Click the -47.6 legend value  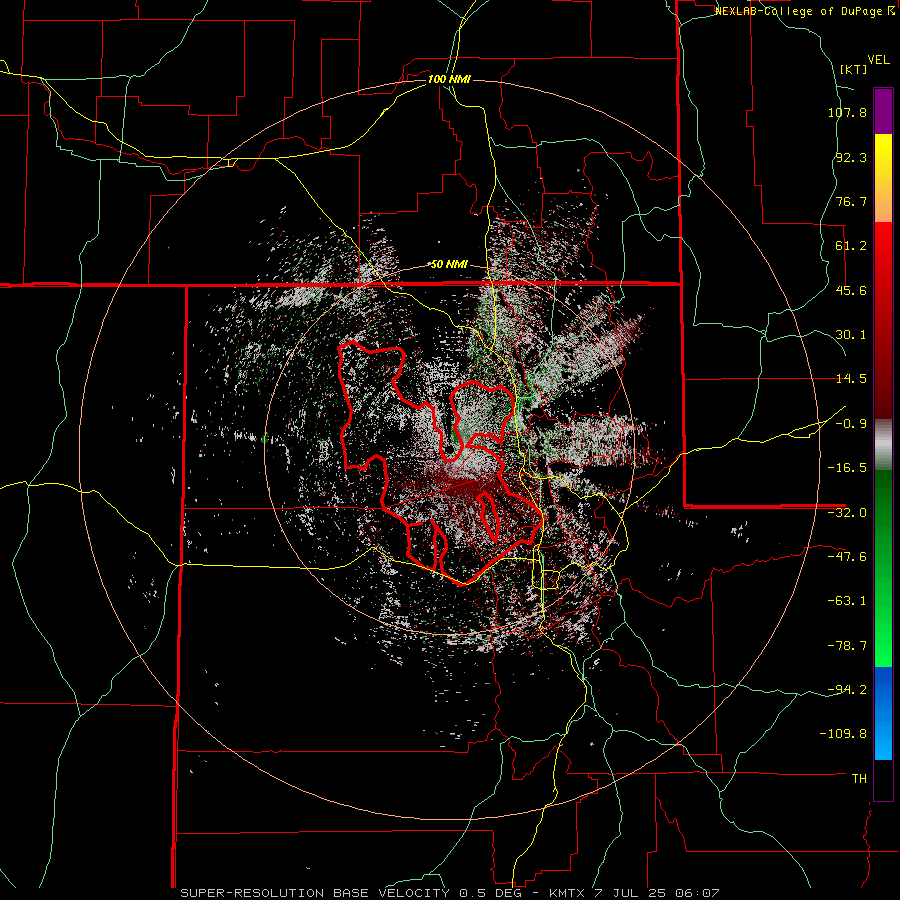[847, 557]
